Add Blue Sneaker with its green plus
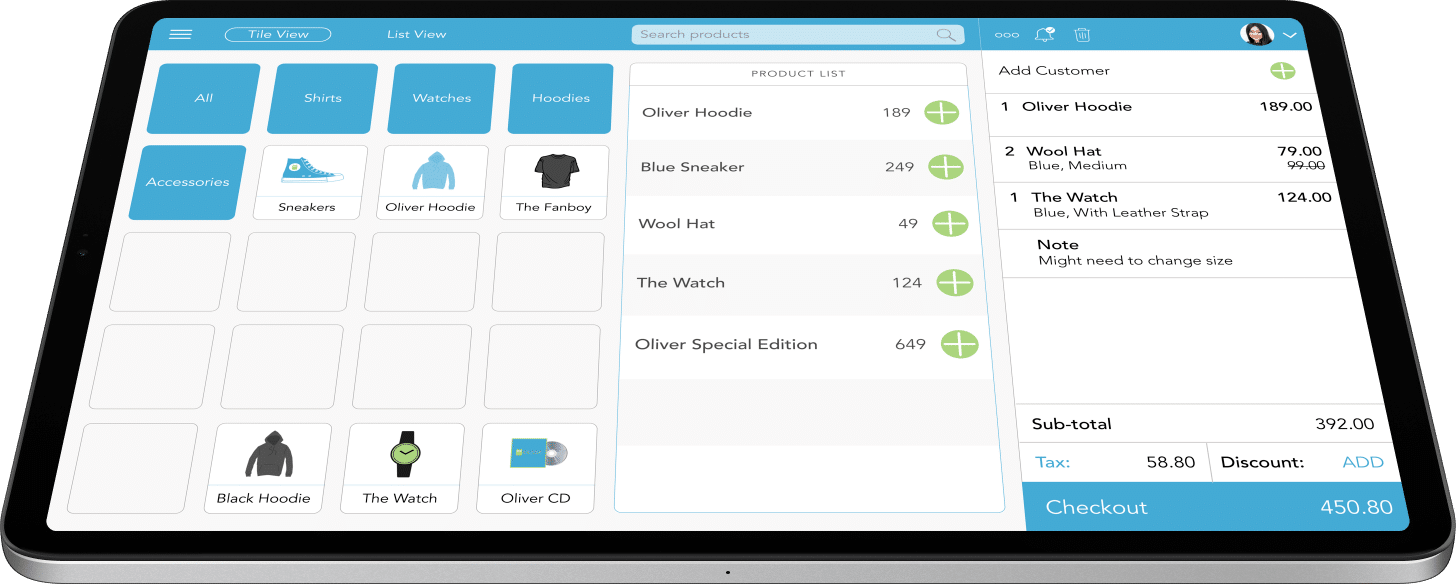This screenshot has width=1456, height=584. pyautogui.click(x=945, y=167)
